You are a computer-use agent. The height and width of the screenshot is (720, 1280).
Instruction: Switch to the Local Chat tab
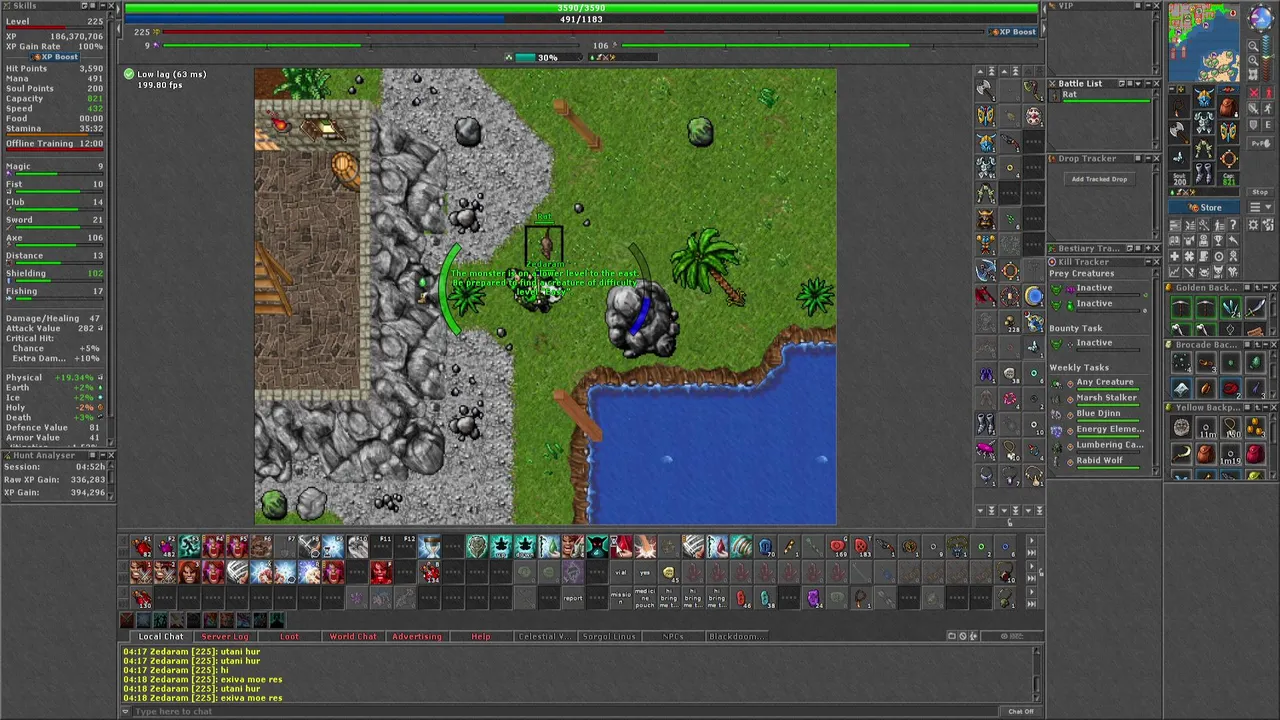click(x=161, y=636)
